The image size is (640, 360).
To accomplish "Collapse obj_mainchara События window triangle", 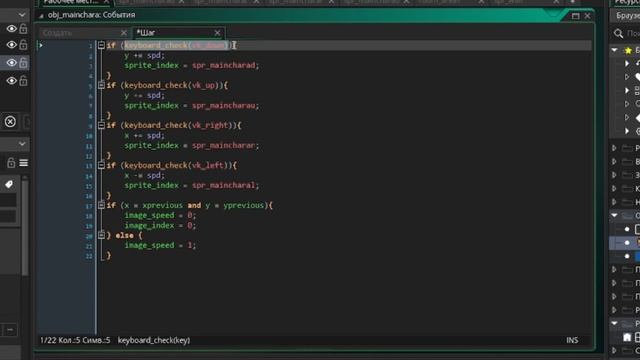I will pyautogui.click(x=41, y=16).
